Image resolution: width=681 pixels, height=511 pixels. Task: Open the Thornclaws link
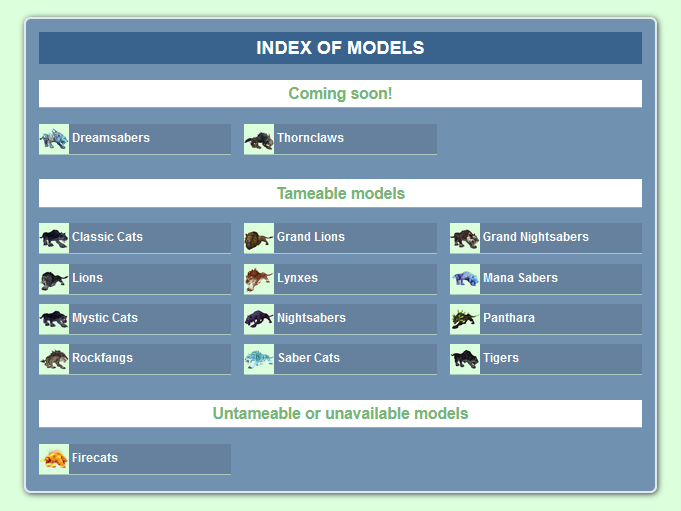(311, 138)
